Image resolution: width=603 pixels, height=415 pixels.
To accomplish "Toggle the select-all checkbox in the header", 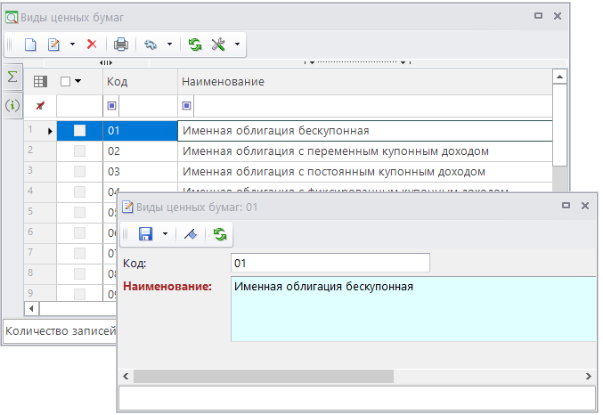I will 66,81.
